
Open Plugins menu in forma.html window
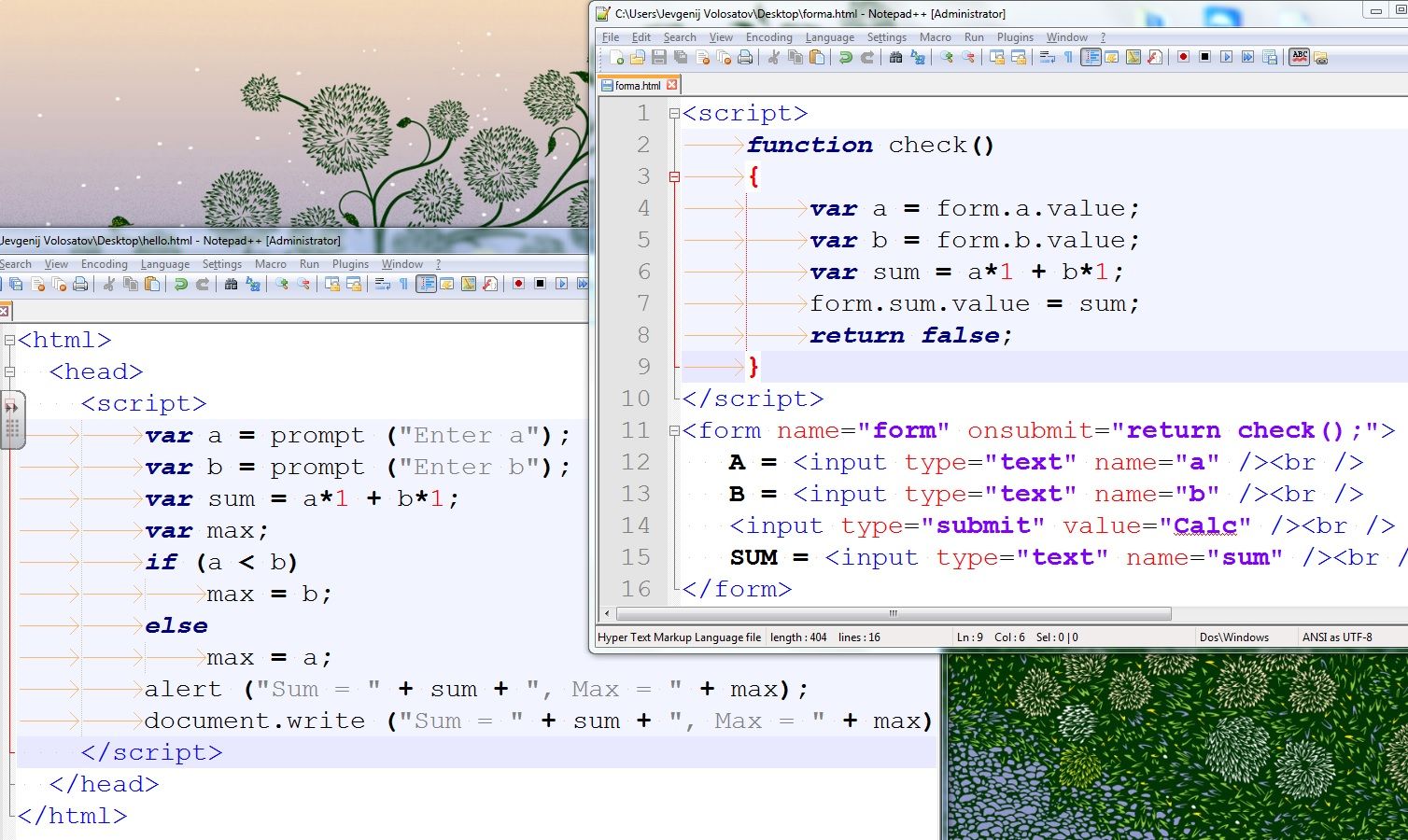point(1015,37)
